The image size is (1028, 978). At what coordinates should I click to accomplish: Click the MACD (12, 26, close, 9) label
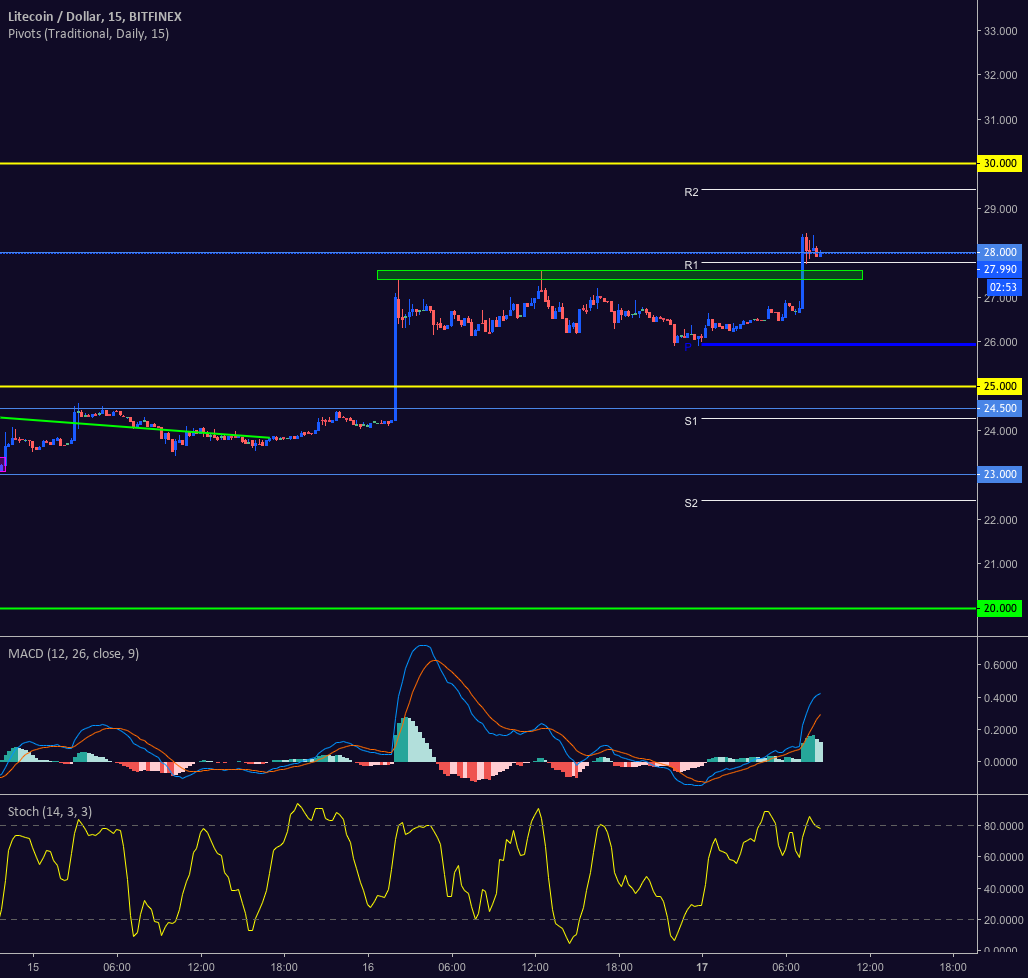pyautogui.click(x=73, y=654)
